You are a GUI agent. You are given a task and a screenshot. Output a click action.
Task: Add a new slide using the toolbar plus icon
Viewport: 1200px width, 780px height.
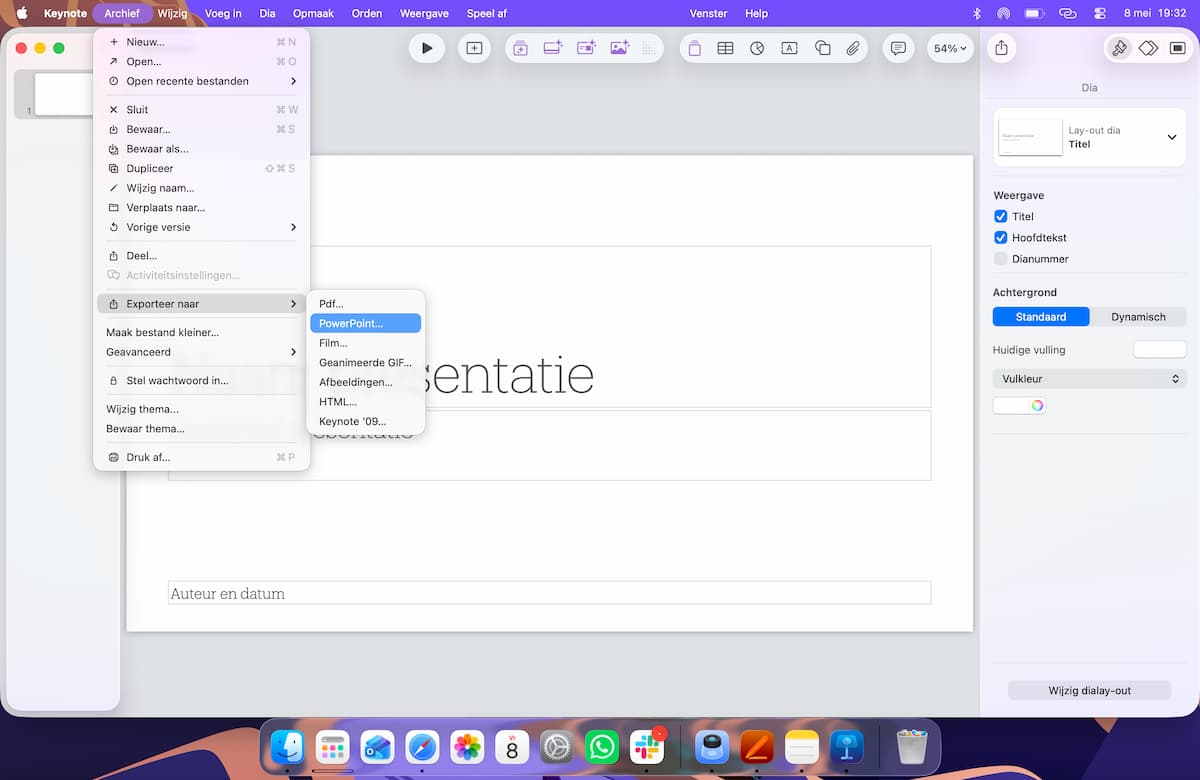tap(474, 48)
